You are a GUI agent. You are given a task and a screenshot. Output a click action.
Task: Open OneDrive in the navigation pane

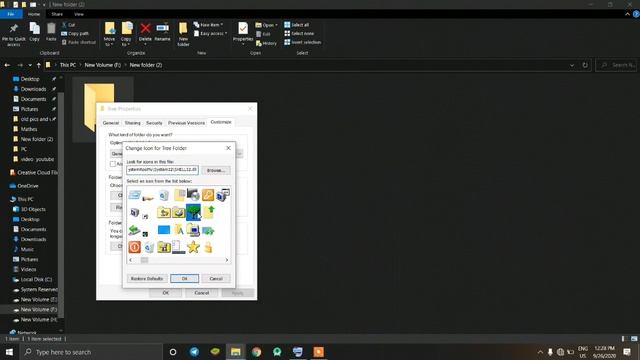(28, 186)
